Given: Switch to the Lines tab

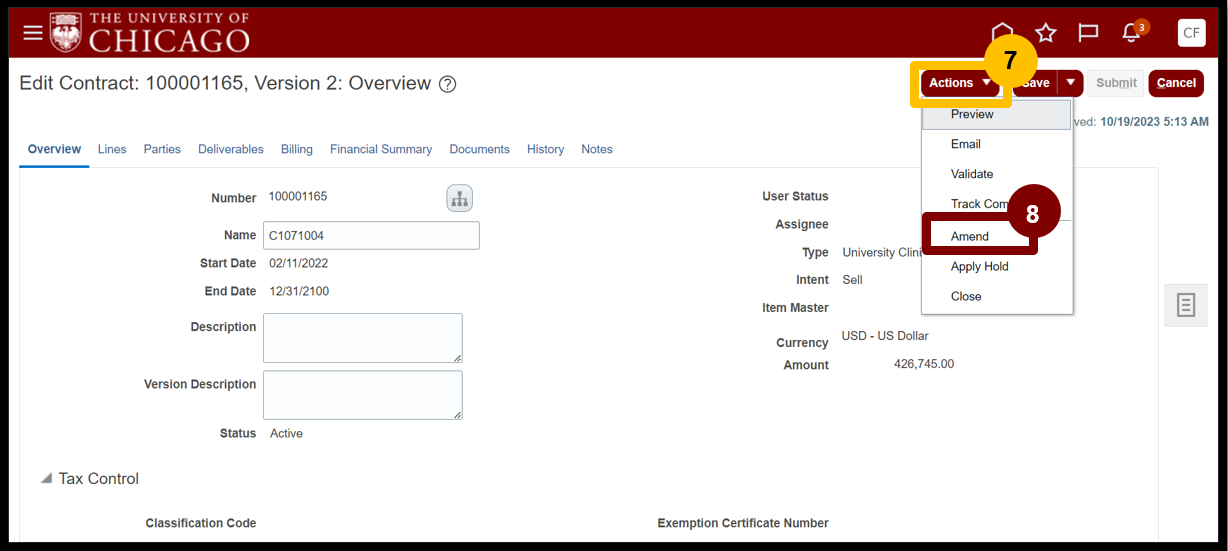Looking at the screenshot, I should 112,149.
